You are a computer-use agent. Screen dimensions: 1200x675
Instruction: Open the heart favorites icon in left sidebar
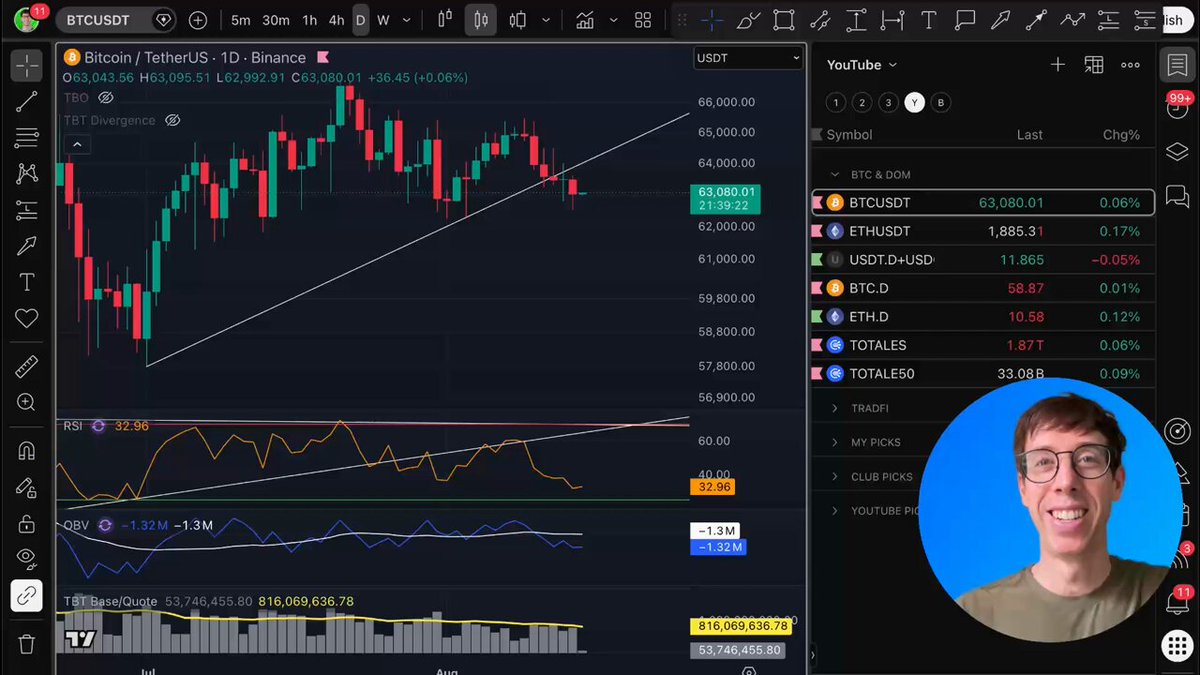click(27, 318)
